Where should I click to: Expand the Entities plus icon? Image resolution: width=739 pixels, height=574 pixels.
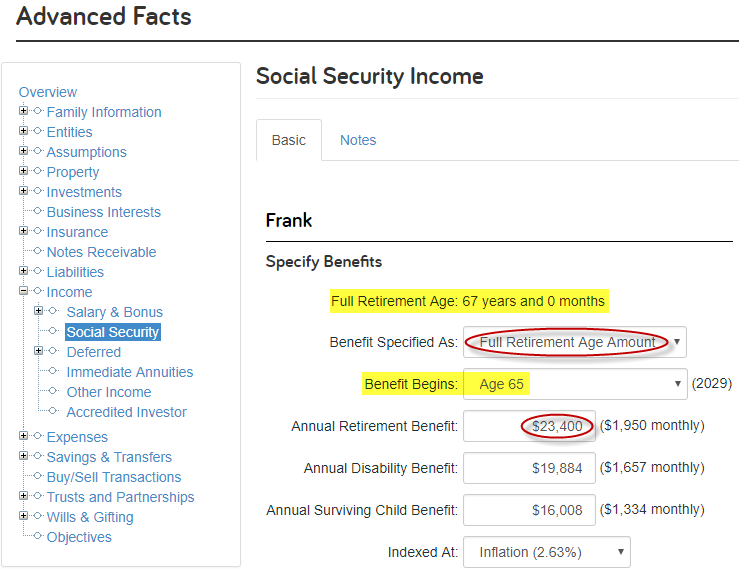pyautogui.click(x=23, y=131)
